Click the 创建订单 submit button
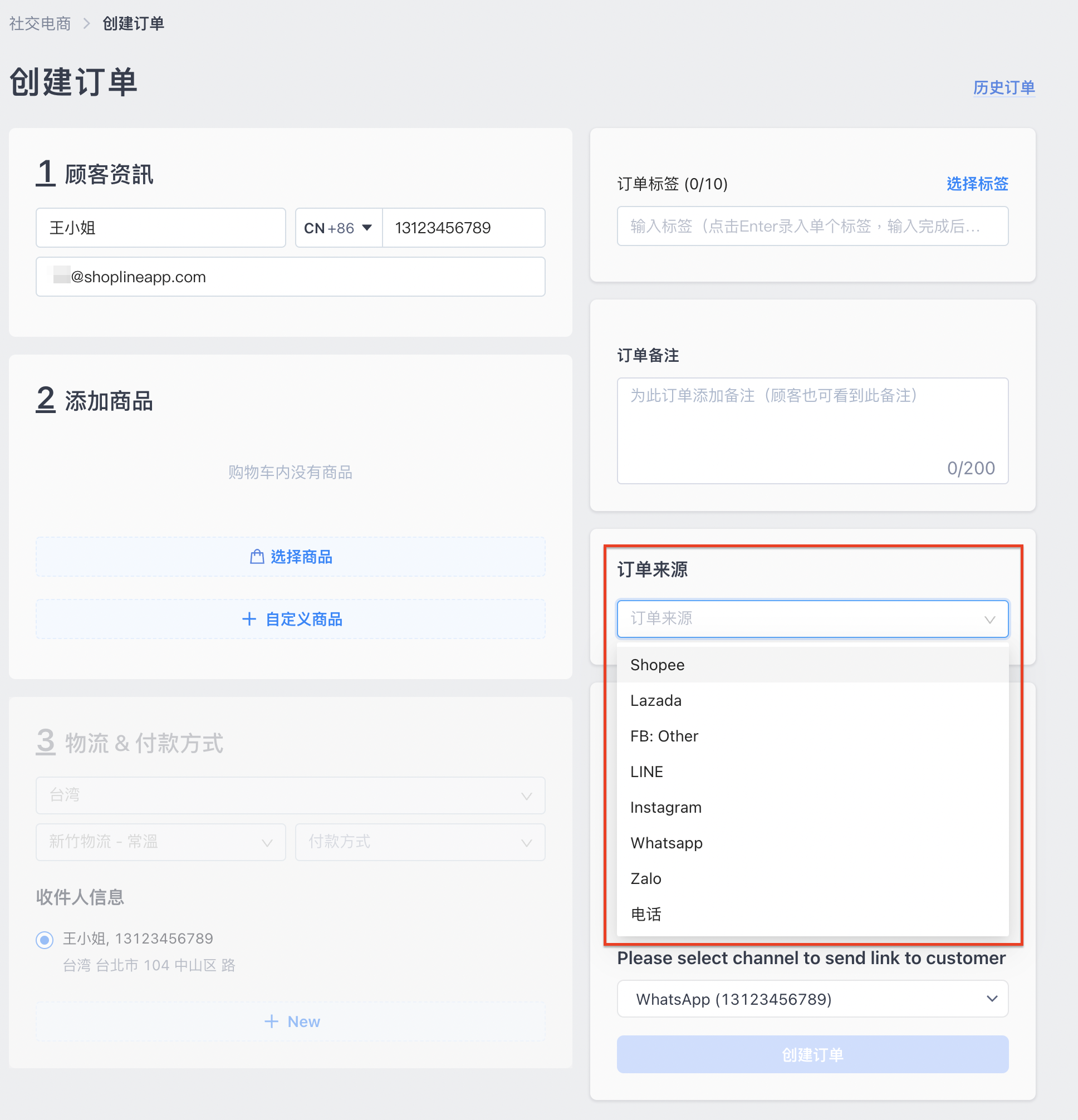This screenshot has height=1120, width=1078. point(812,1054)
